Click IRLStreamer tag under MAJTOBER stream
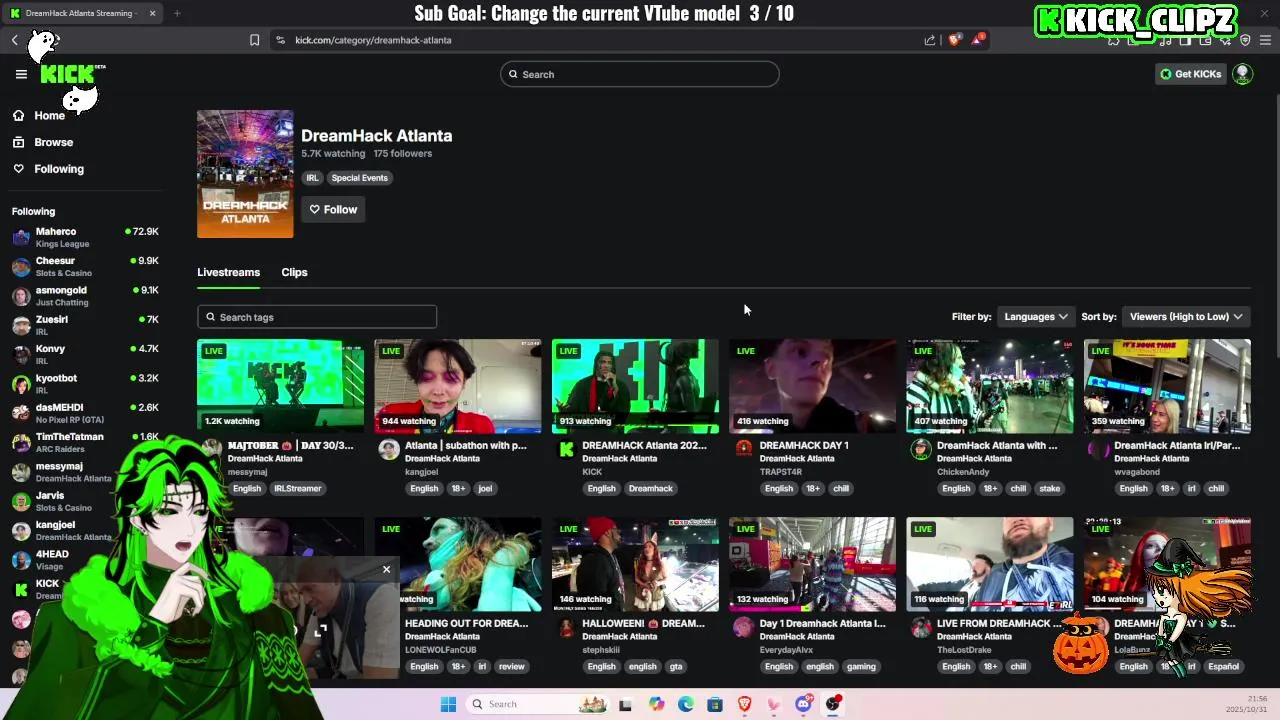Image resolution: width=1280 pixels, height=720 pixels. [297, 489]
